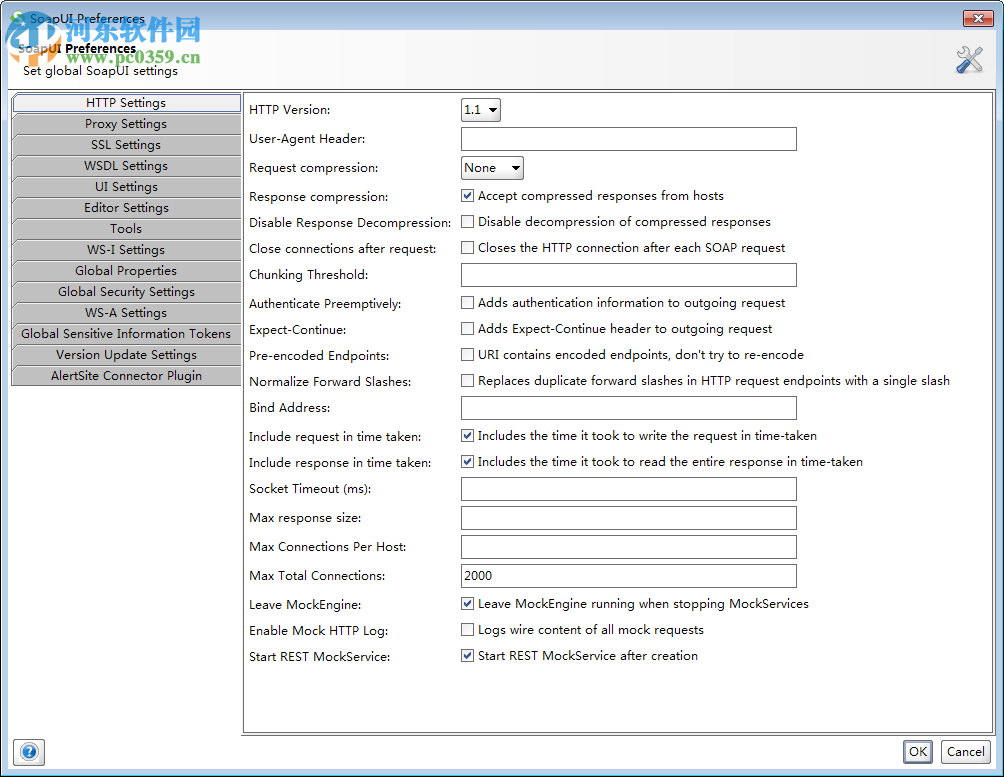Cancel the preferences dialog
Image resolution: width=1004 pixels, height=777 pixels.
click(x=964, y=751)
